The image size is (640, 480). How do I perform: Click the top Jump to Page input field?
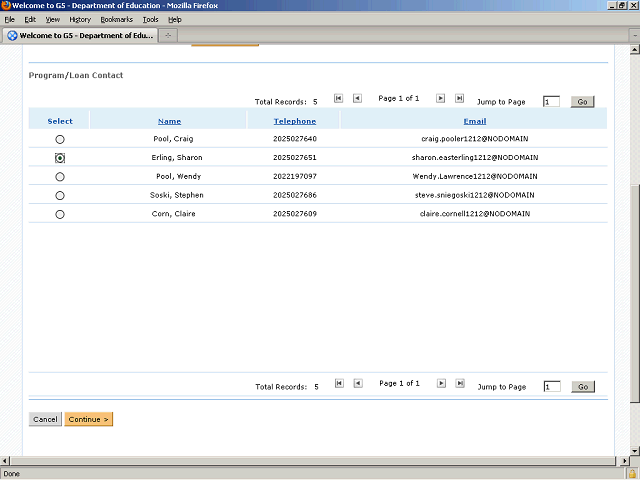click(551, 102)
